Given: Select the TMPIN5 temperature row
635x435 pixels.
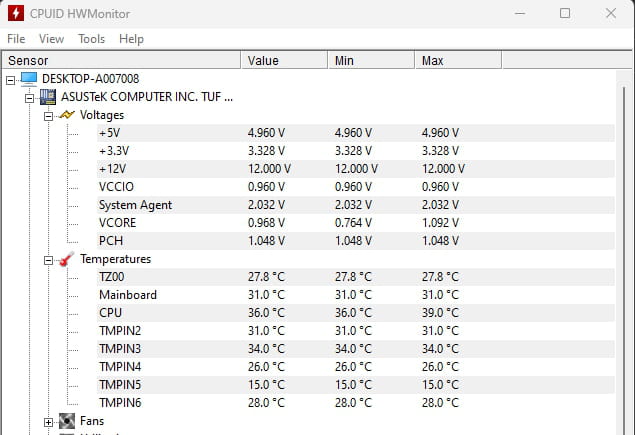Looking at the screenshot, I should [356, 385].
